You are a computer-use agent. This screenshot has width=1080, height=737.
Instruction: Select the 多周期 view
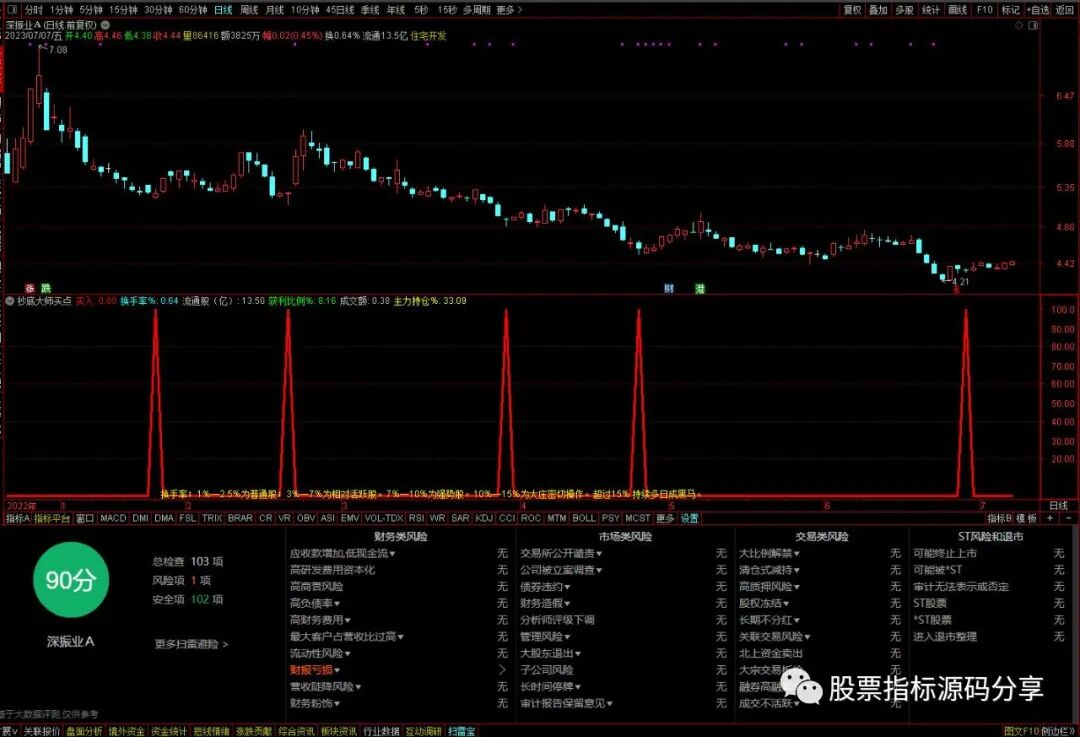[476, 10]
